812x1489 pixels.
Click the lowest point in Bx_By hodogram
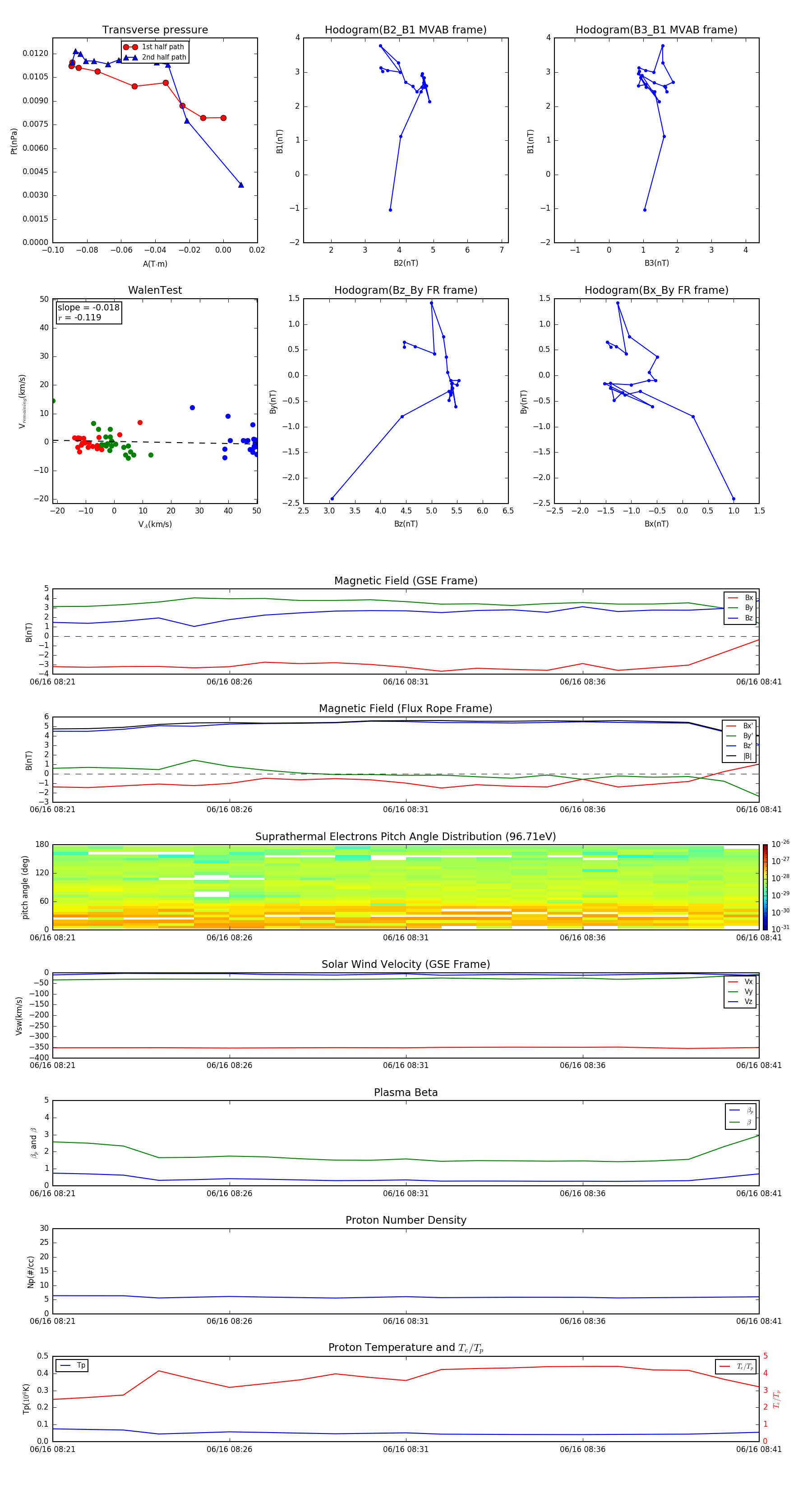click(x=734, y=499)
